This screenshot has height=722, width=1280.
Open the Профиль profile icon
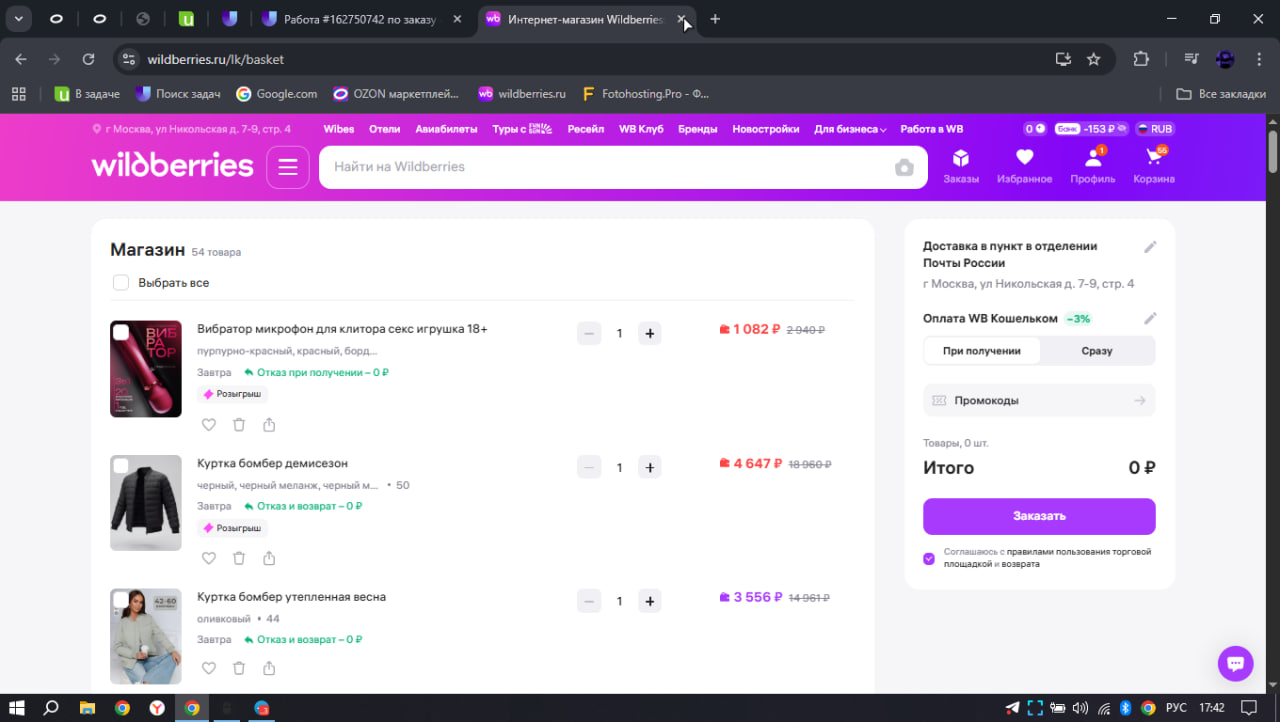click(1092, 166)
